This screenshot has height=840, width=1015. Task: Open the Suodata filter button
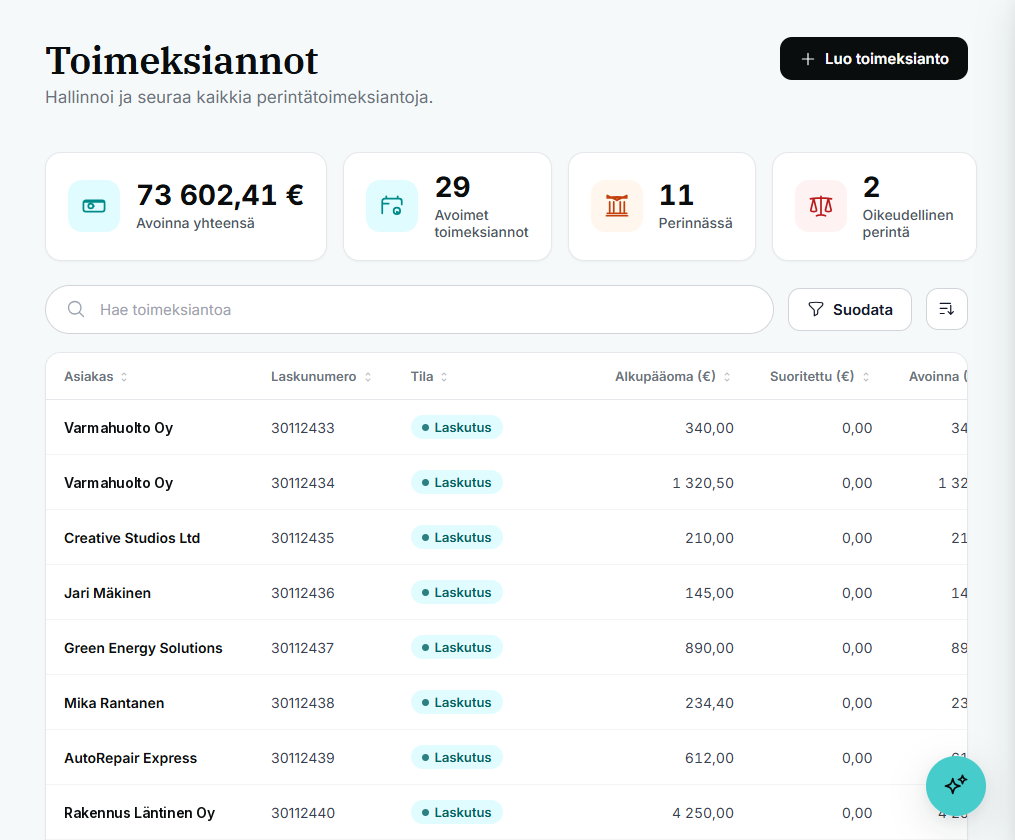849,309
